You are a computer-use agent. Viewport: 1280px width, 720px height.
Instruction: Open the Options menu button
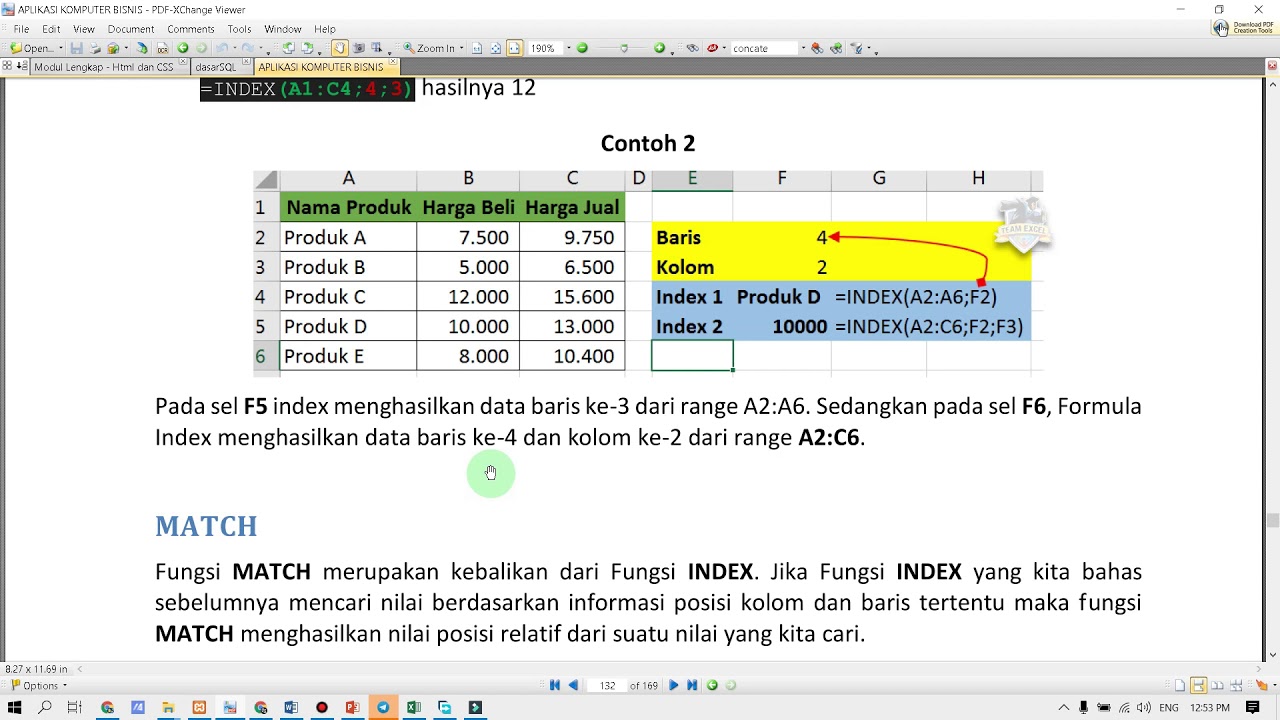[40, 685]
